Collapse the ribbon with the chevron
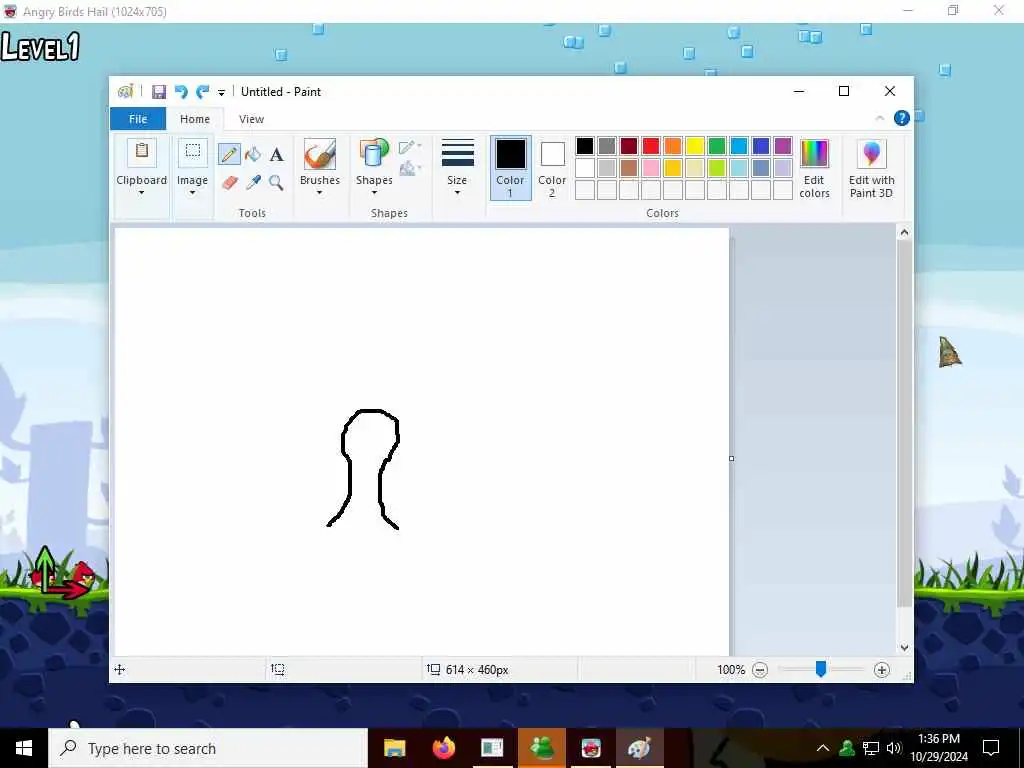 (880, 118)
